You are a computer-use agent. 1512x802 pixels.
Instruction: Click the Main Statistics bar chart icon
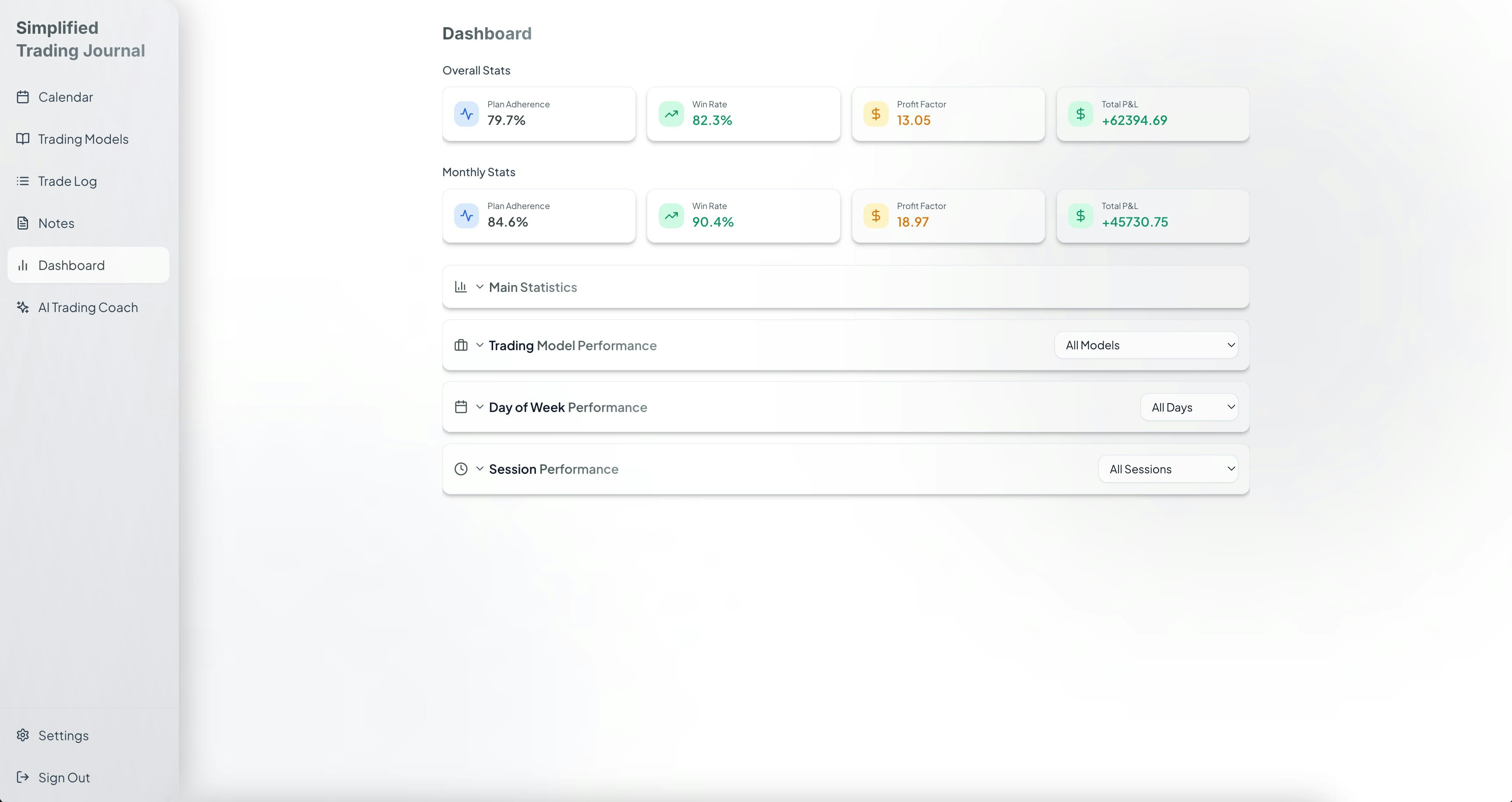[x=461, y=287]
